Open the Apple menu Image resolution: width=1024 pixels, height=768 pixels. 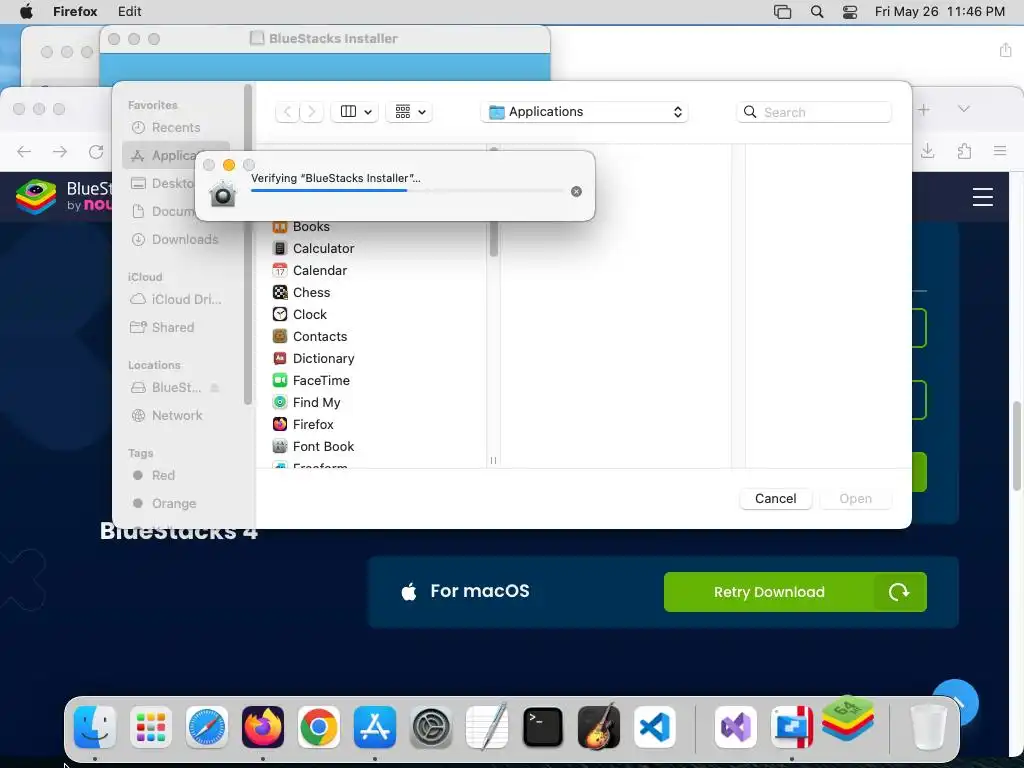[x=26, y=12]
